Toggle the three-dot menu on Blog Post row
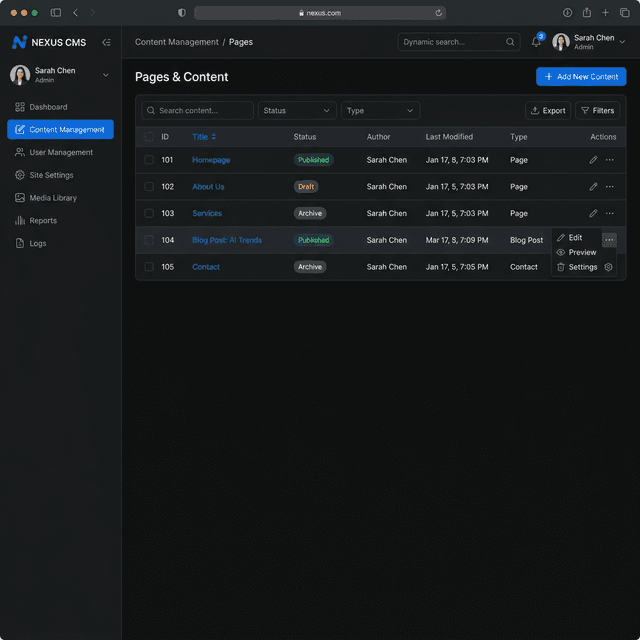The width and height of the screenshot is (640, 640). (609, 240)
